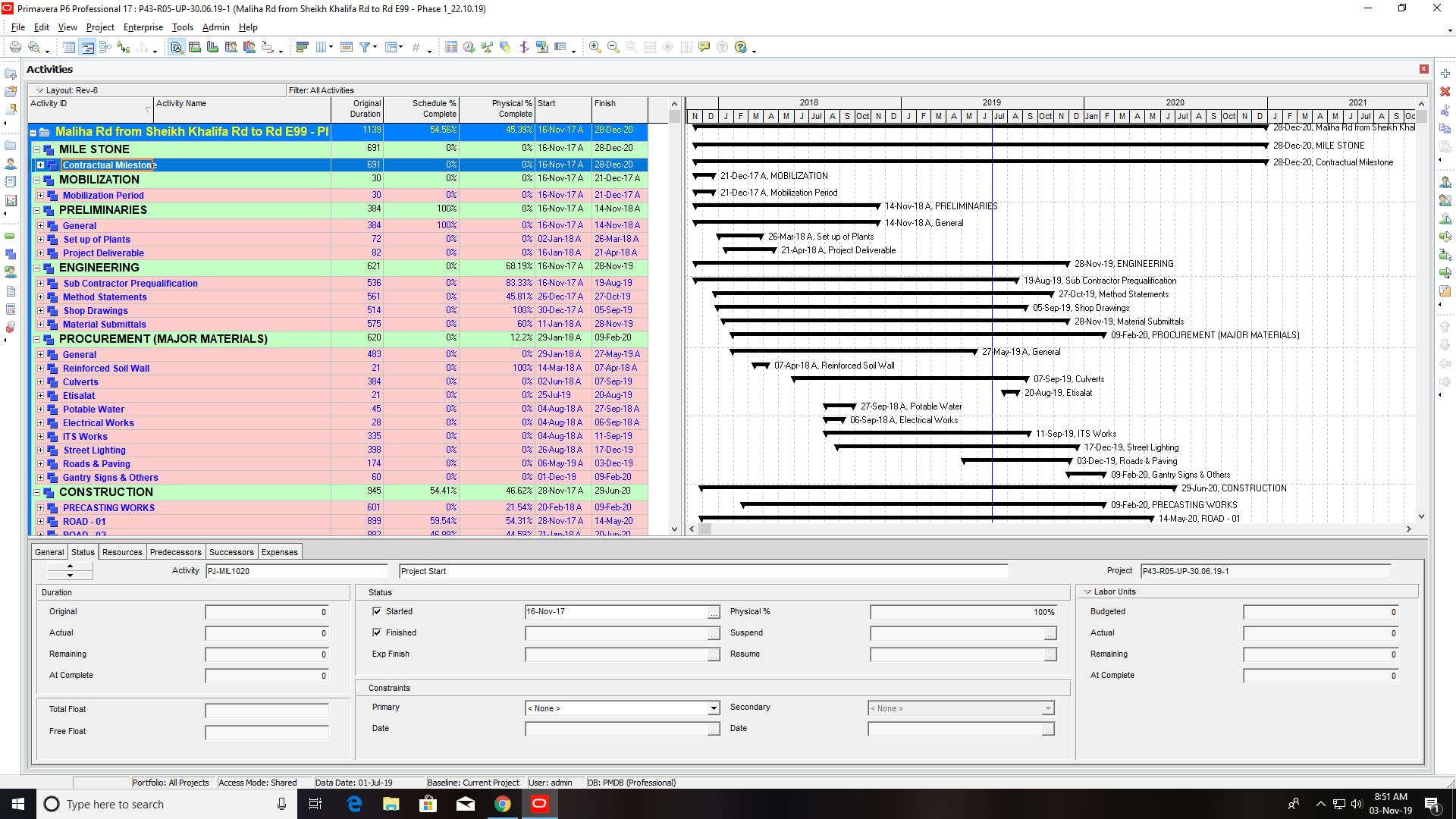
Task: Open Google Chrome from the taskbar
Action: [x=503, y=804]
